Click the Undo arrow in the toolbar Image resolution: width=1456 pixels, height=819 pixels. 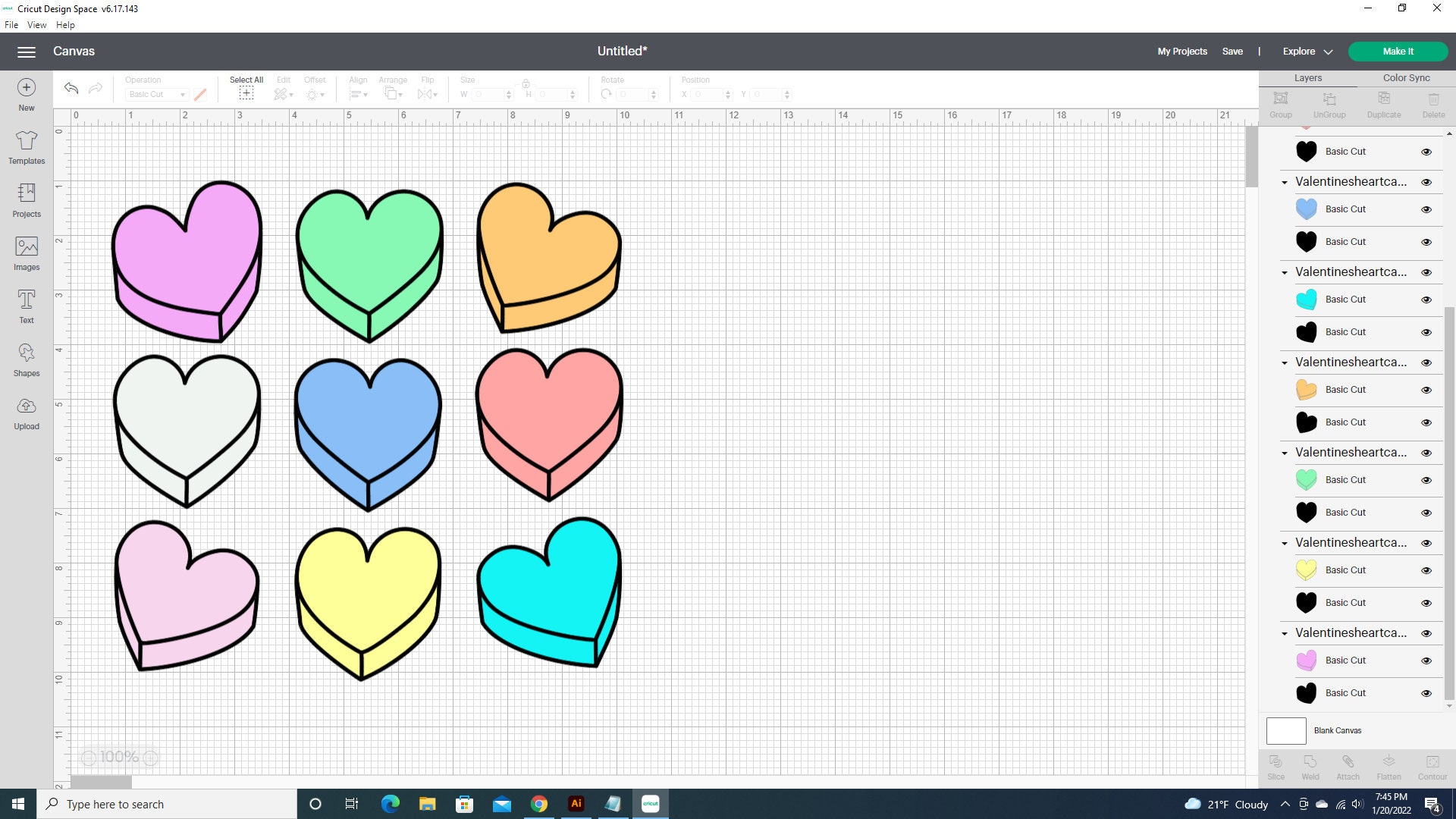click(x=71, y=89)
